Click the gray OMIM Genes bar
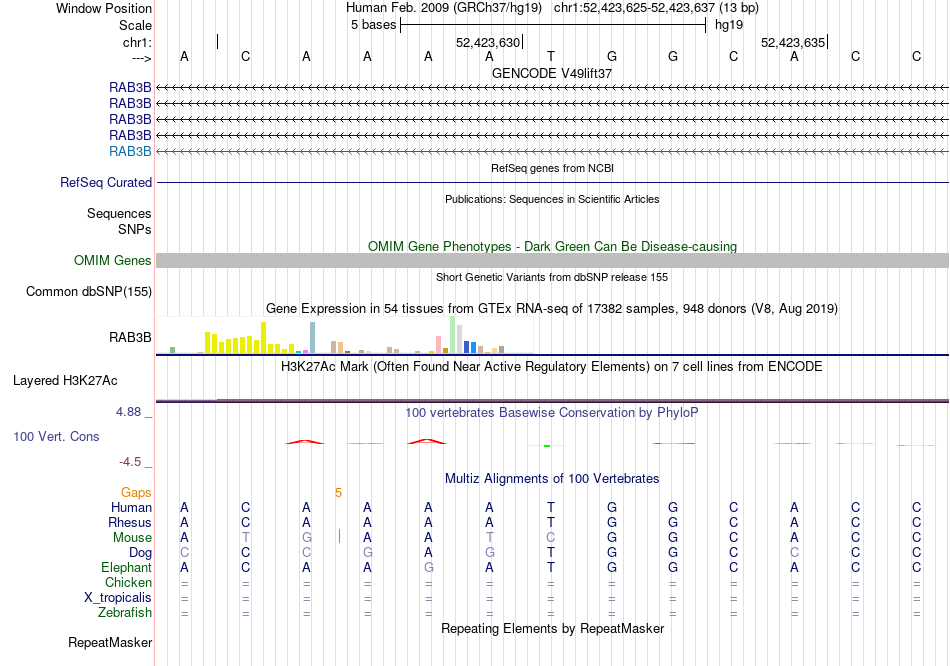This screenshot has height=666, width=950. point(552,261)
